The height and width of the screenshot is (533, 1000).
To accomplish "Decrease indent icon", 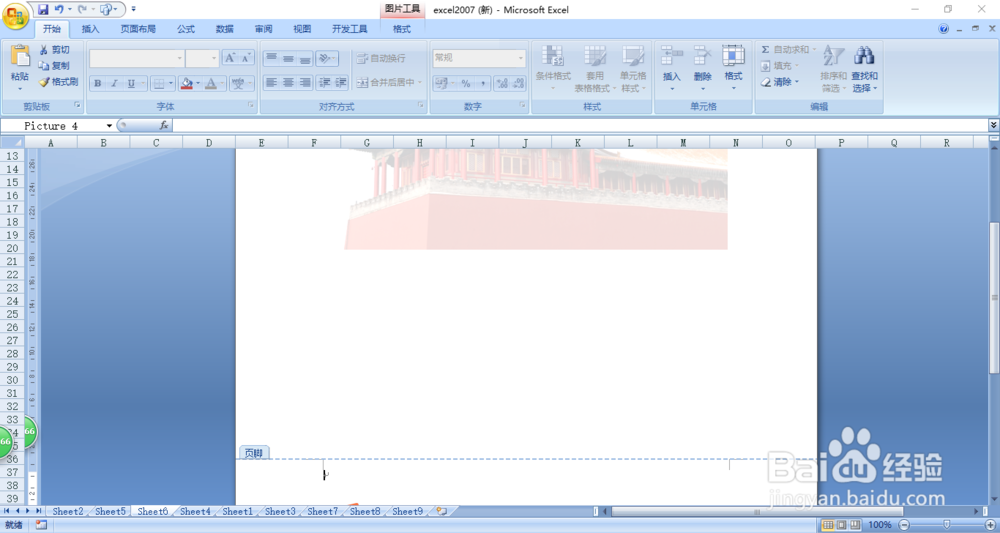I will click(x=325, y=83).
